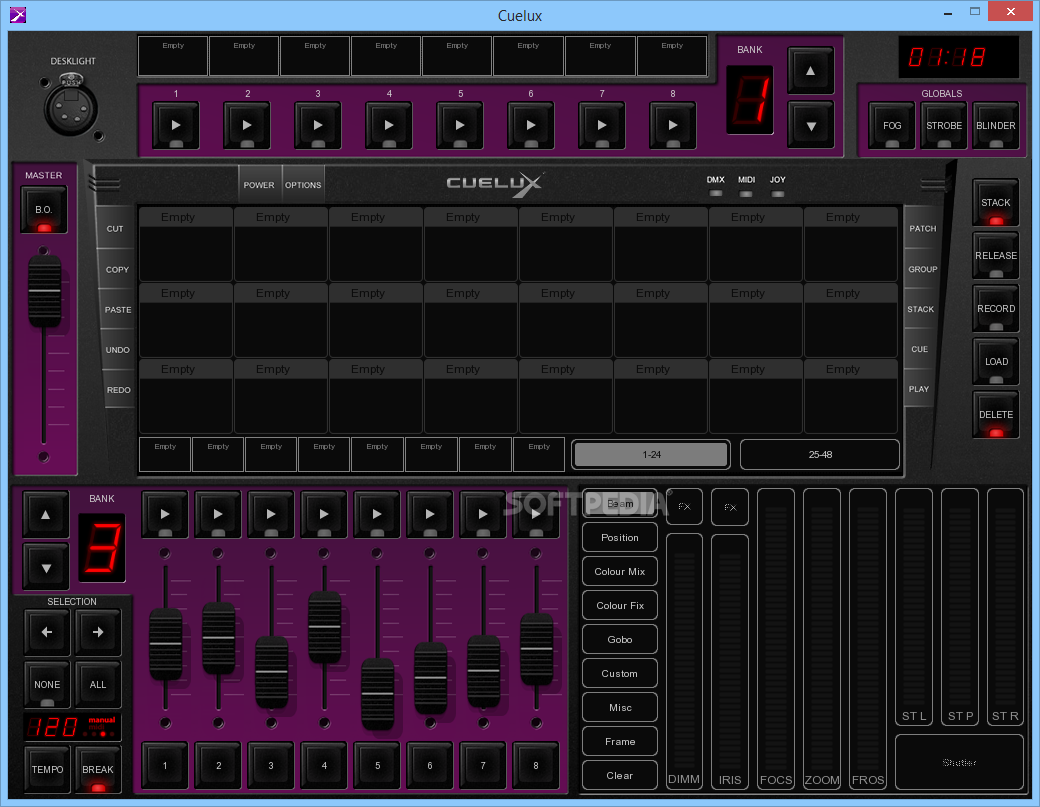Click the ZOOM attribute fader
Screen dimensions: 1040x807
tap(822, 639)
